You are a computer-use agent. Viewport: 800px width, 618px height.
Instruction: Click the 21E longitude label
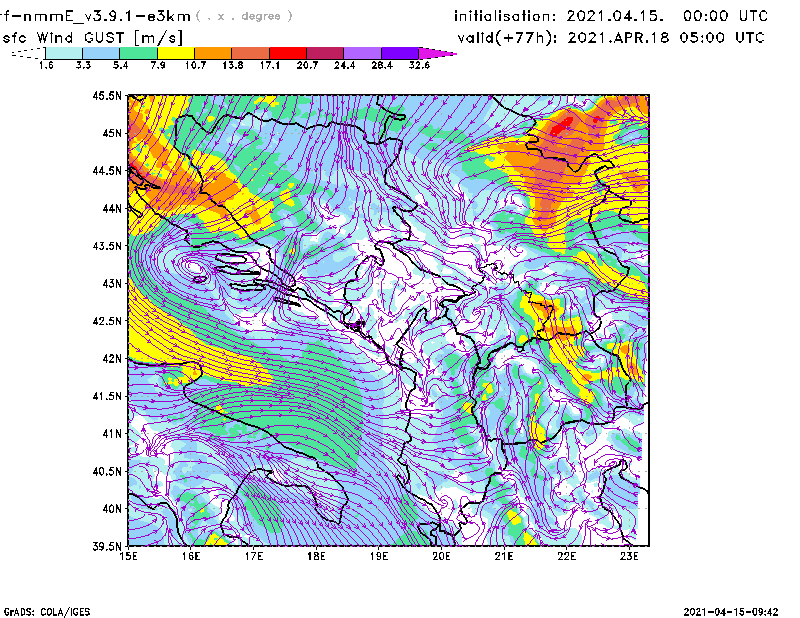click(x=504, y=556)
